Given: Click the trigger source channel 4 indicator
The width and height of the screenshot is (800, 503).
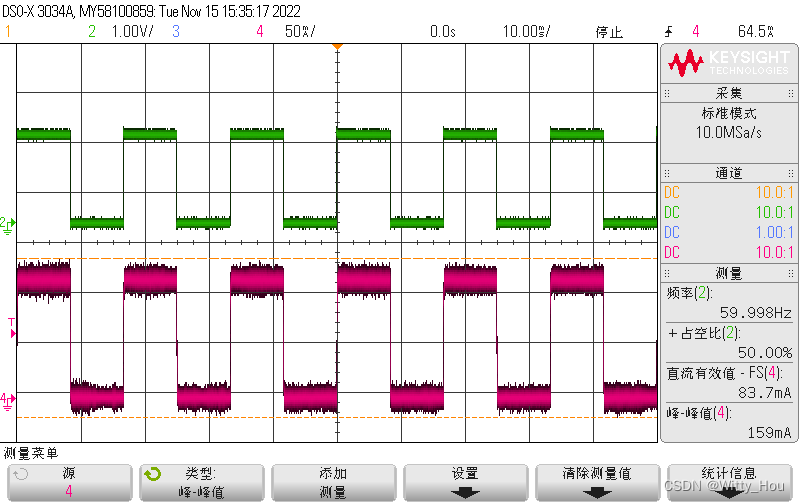Looking at the screenshot, I should pyautogui.click(x=695, y=31).
